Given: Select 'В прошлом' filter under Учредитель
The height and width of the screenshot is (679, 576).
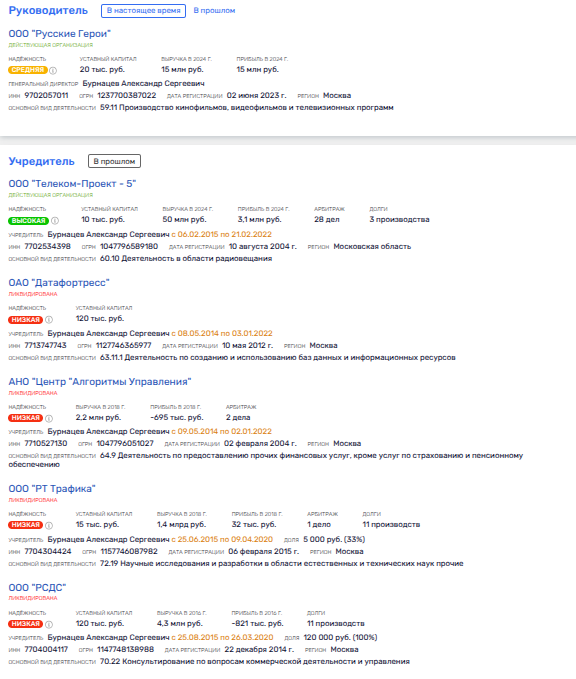Looking at the screenshot, I should (114, 161).
